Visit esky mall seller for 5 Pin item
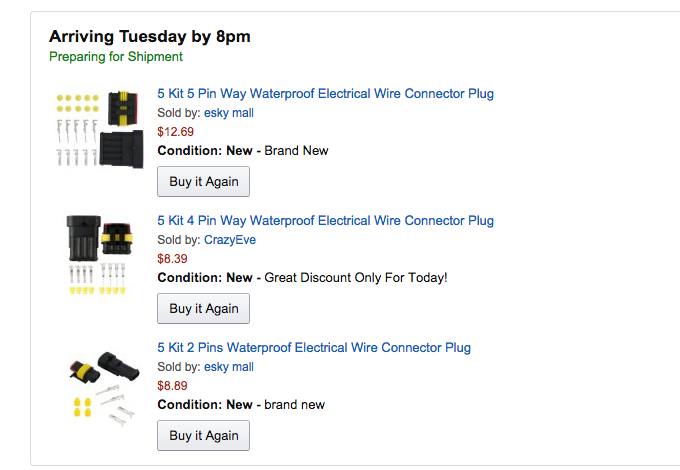 pyautogui.click(x=229, y=113)
